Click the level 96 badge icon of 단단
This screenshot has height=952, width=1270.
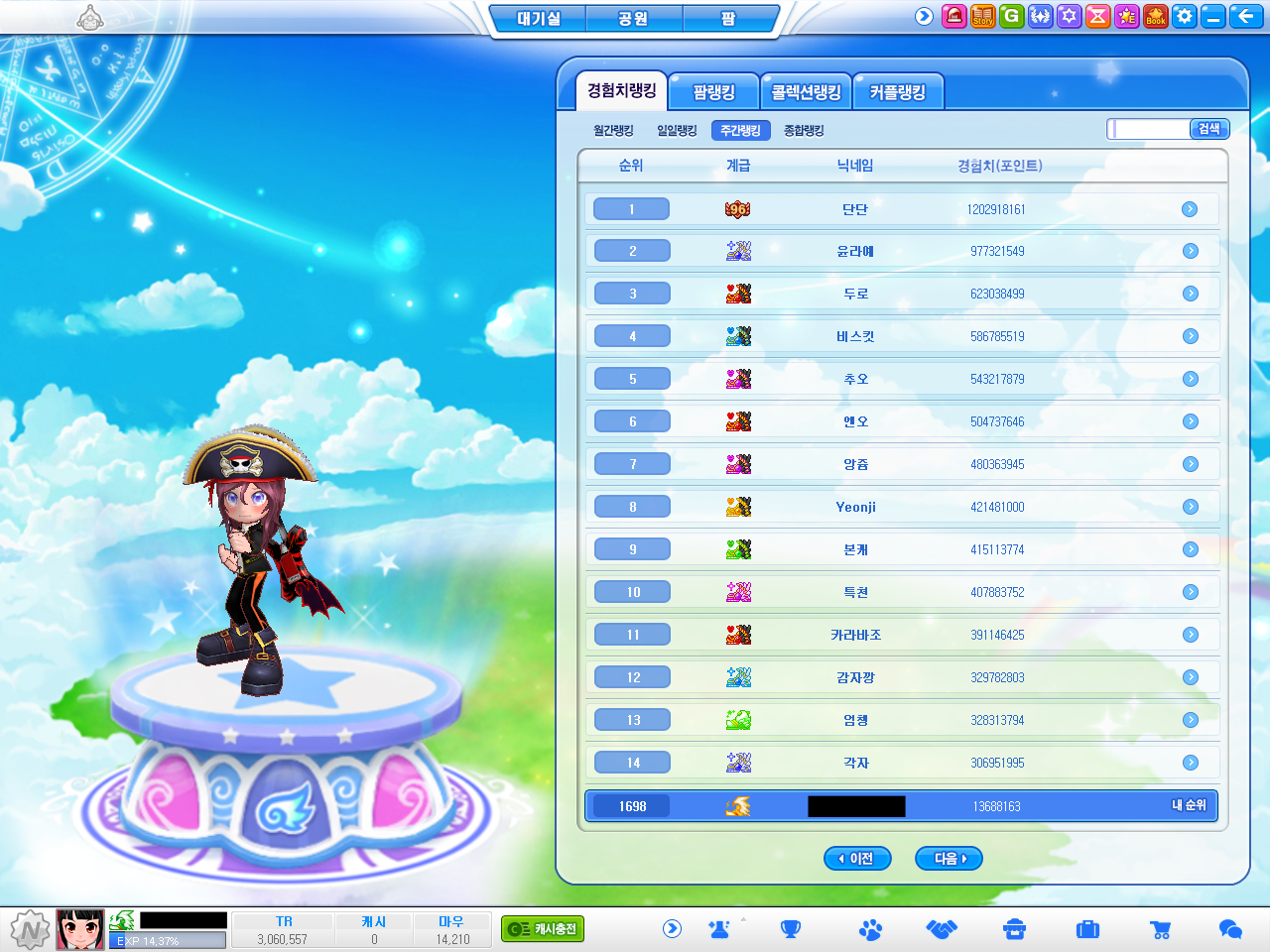pos(737,209)
